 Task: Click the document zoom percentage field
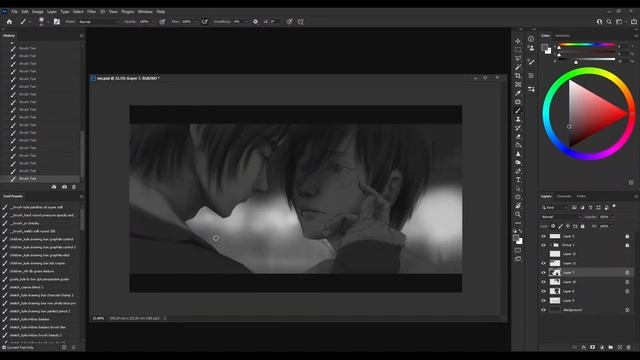98,318
